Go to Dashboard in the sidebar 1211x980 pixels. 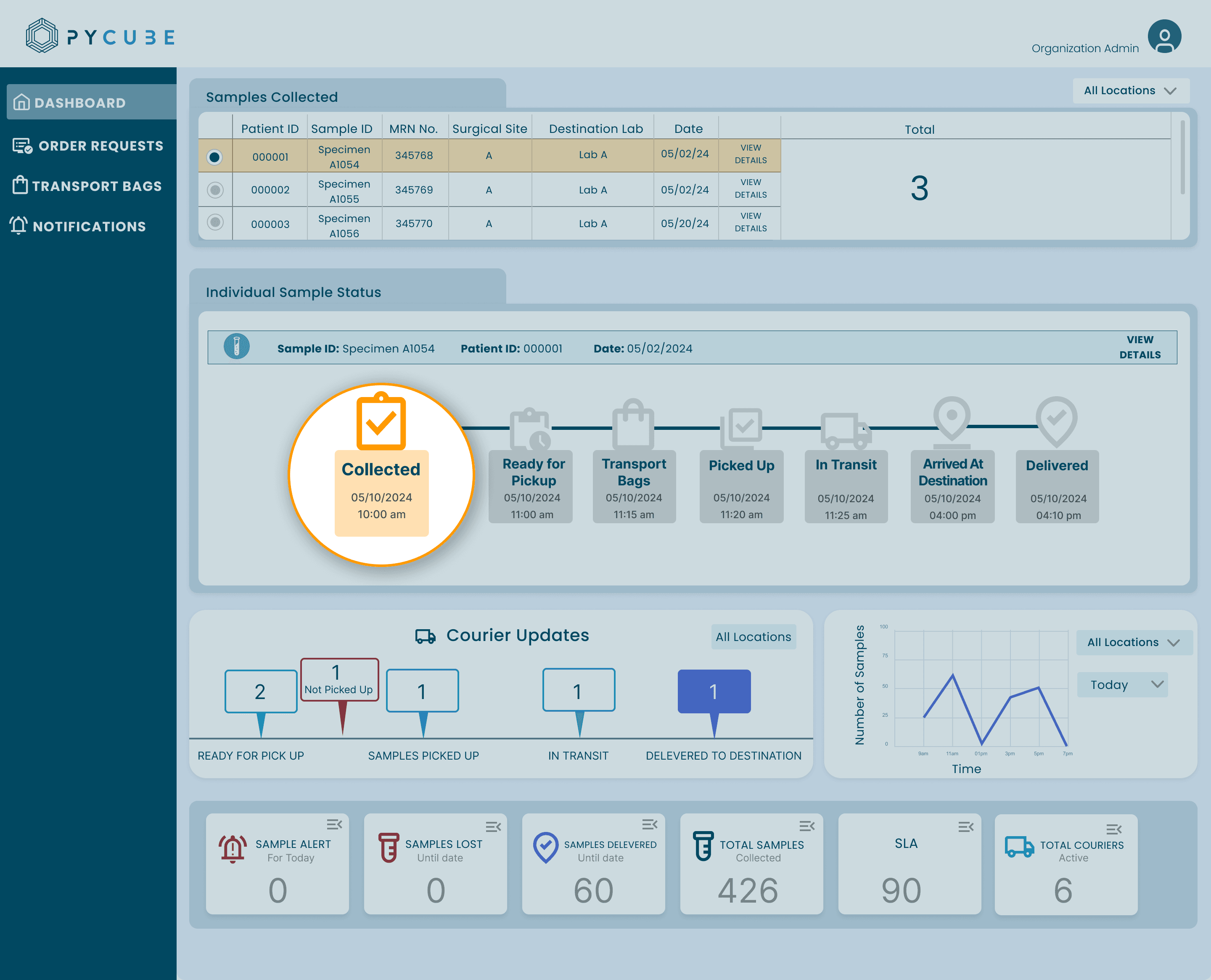91,102
